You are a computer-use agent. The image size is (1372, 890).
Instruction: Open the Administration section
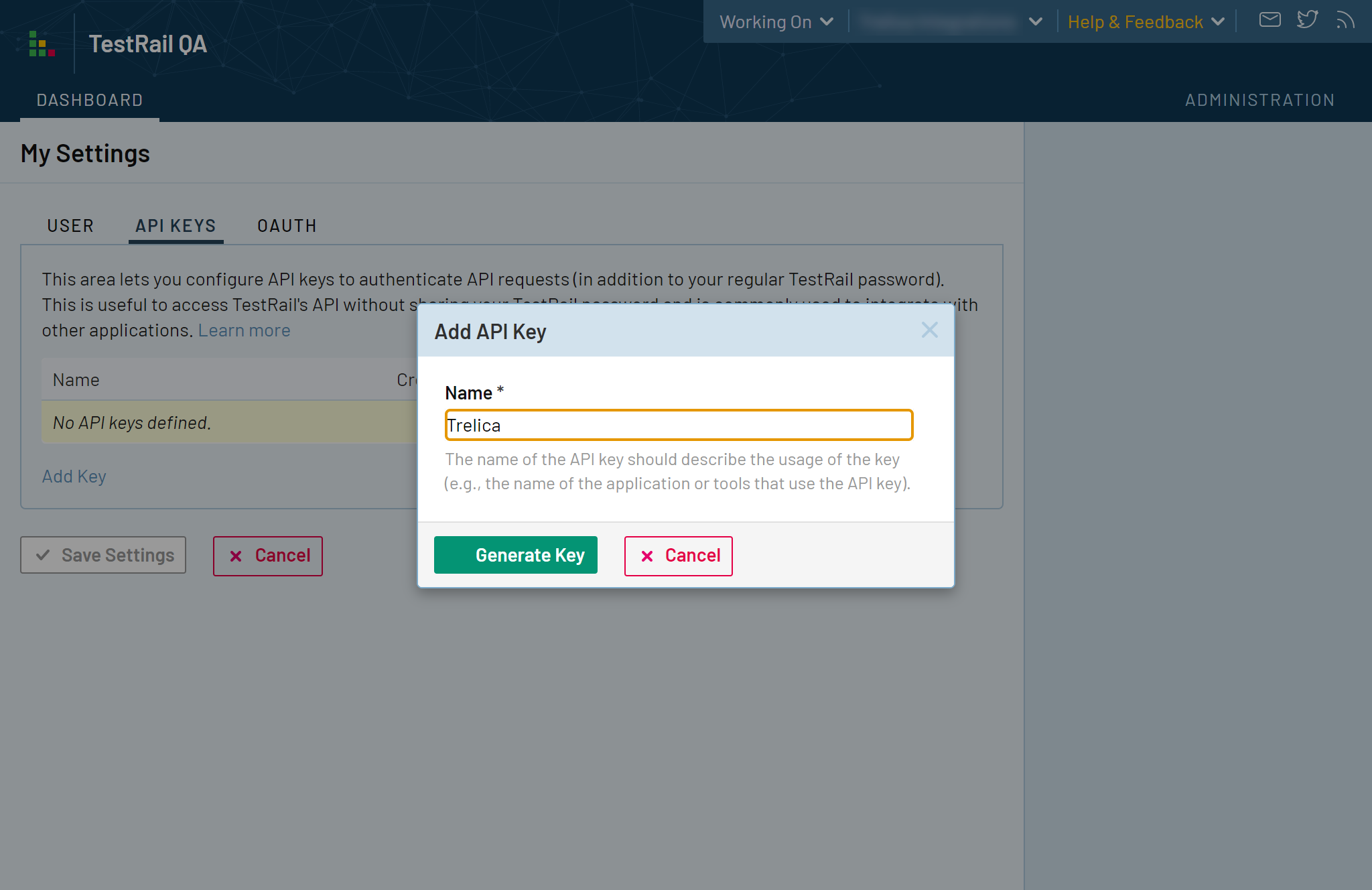[1259, 101]
